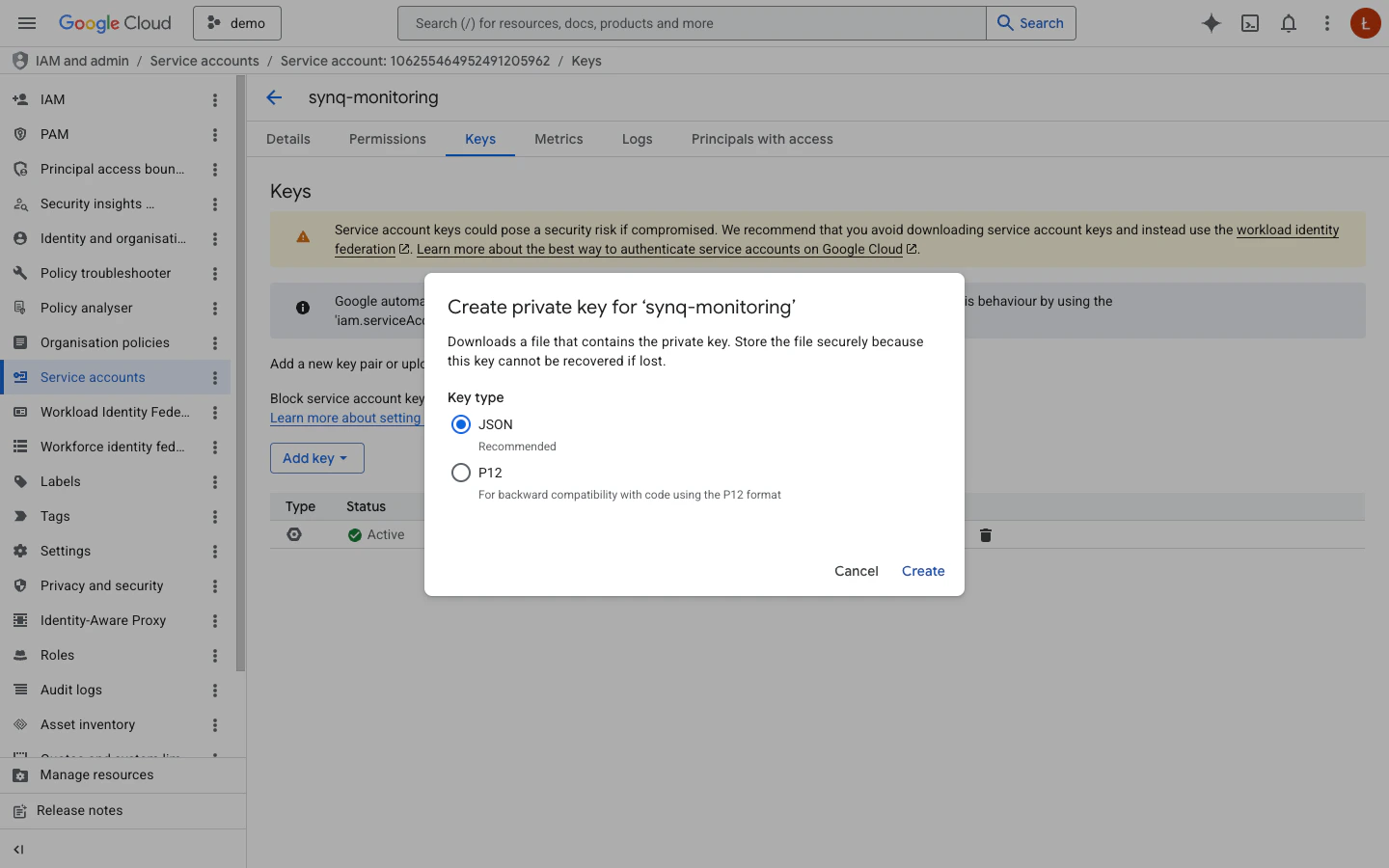
Task: Open the three-dot menu next to Service accounts
Action: [215, 377]
